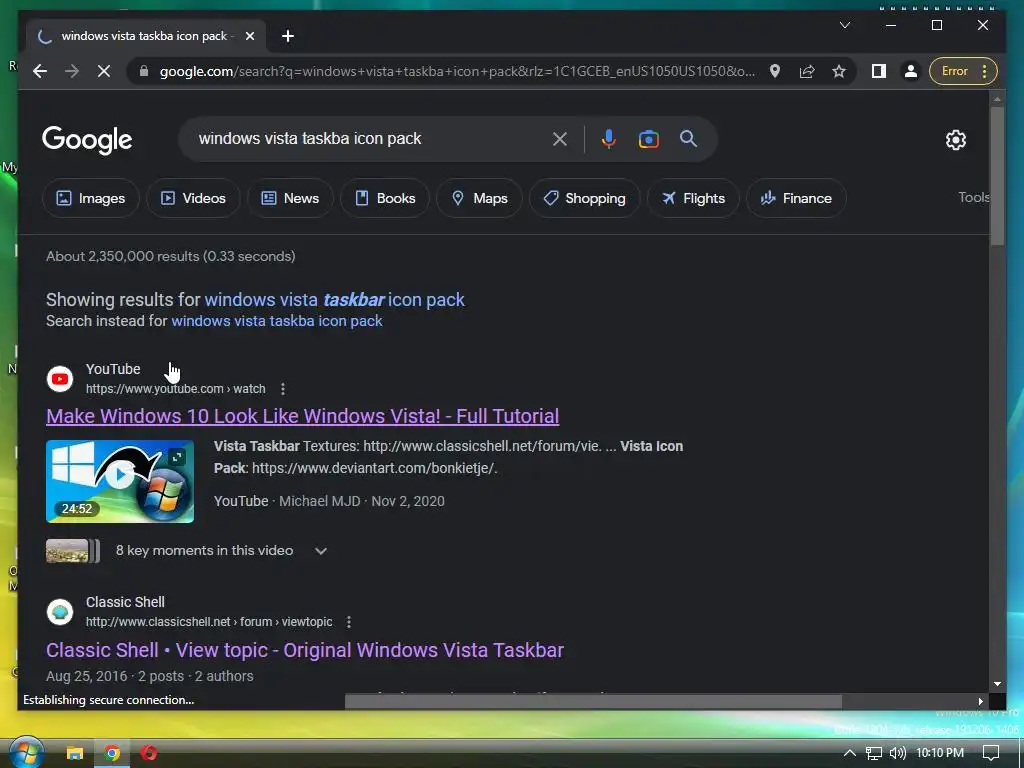Switch to the Images filter
Image resolution: width=1024 pixels, height=768 pixels.
point(91,199)
